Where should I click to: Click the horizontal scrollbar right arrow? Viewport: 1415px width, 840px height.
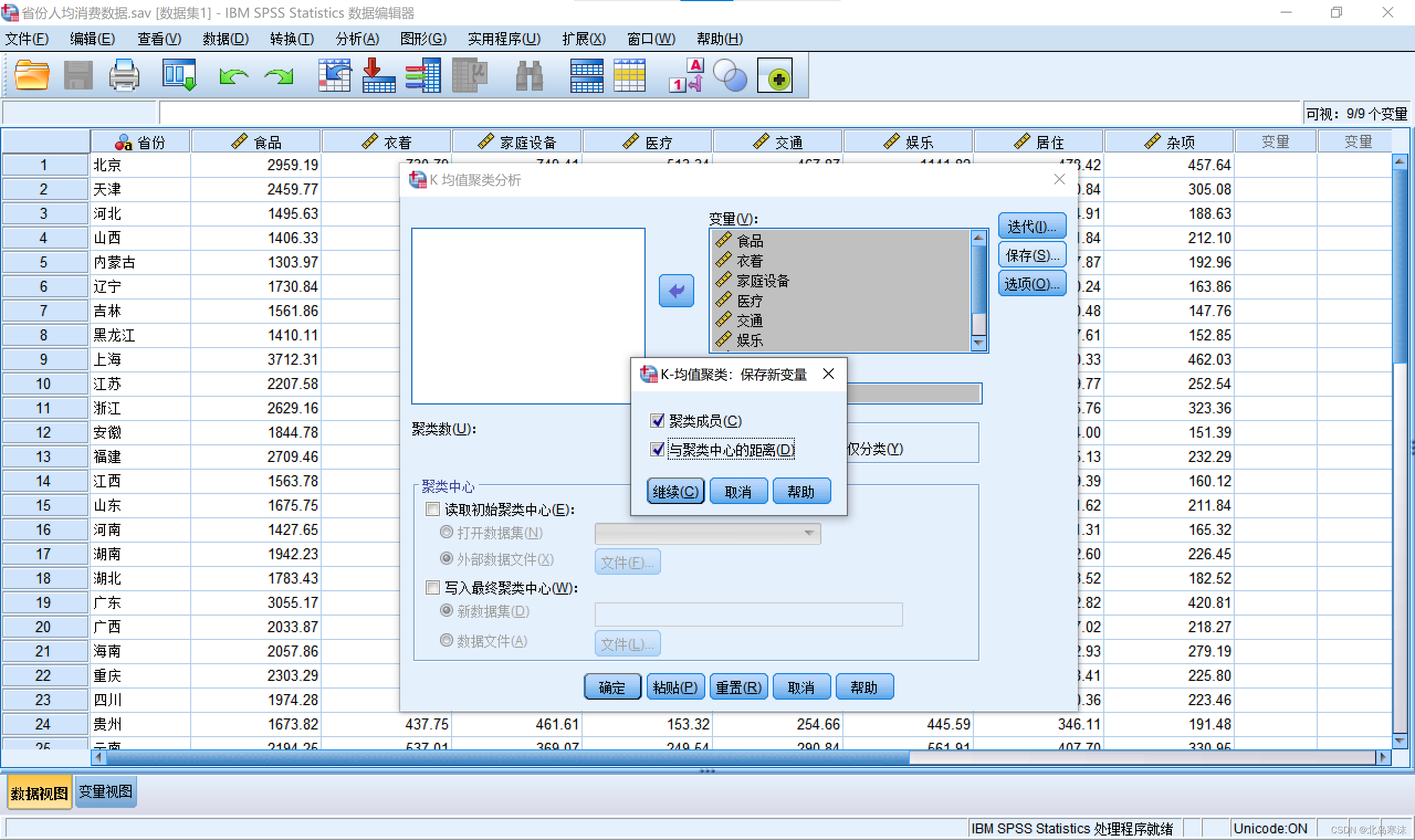[1383, 757]
